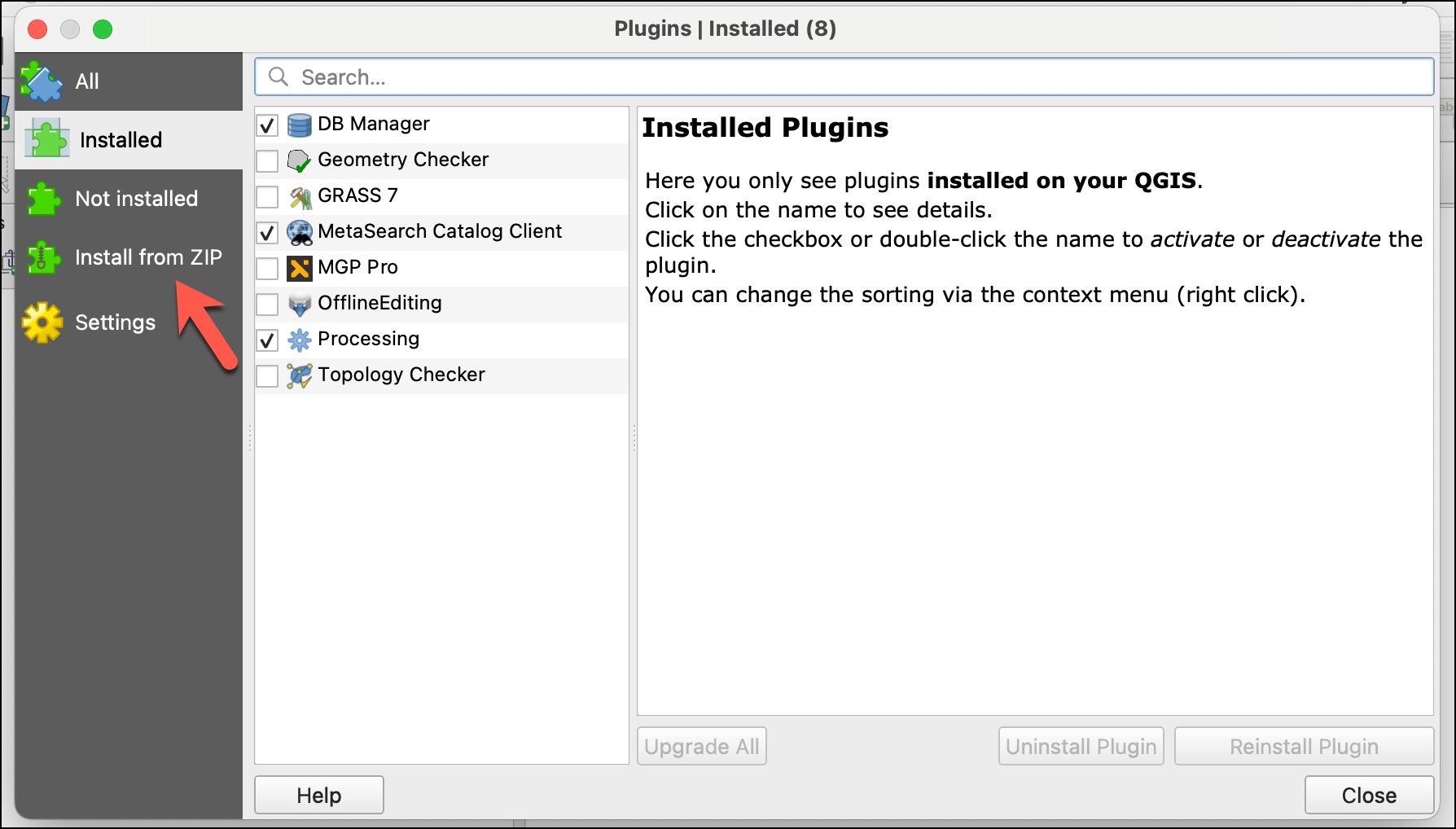Uncheck the MetaSearch Catalog Client checkbox

267,233
